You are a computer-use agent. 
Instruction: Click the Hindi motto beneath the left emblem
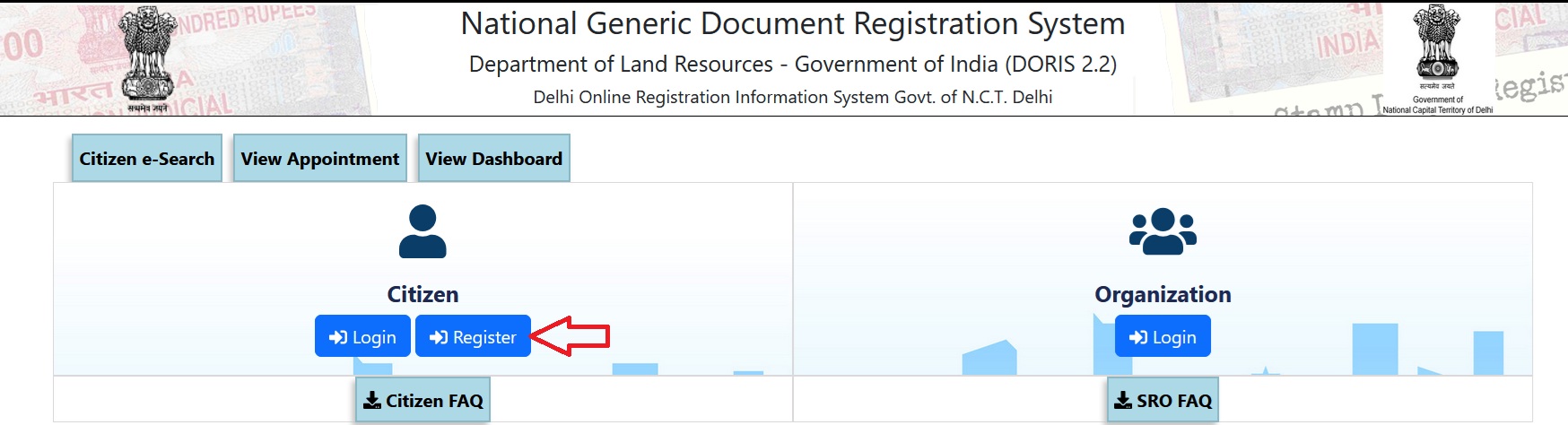148,108
